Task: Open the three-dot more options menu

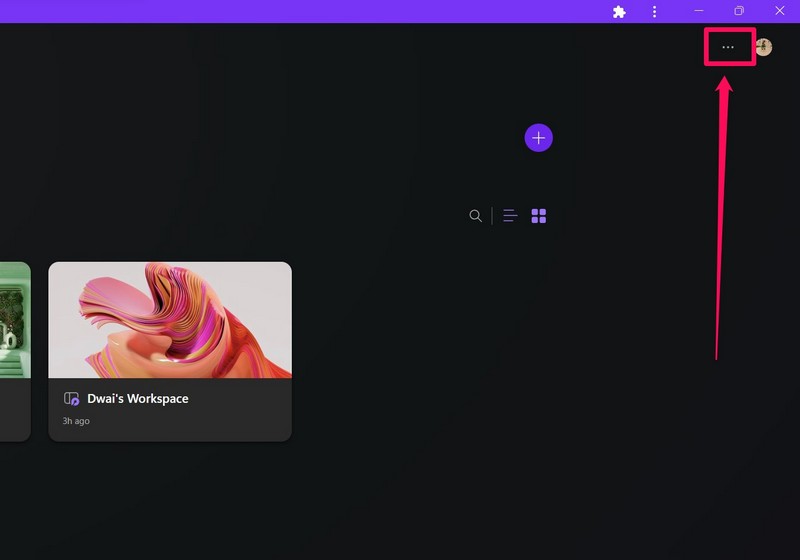Action: pos(728,47)
